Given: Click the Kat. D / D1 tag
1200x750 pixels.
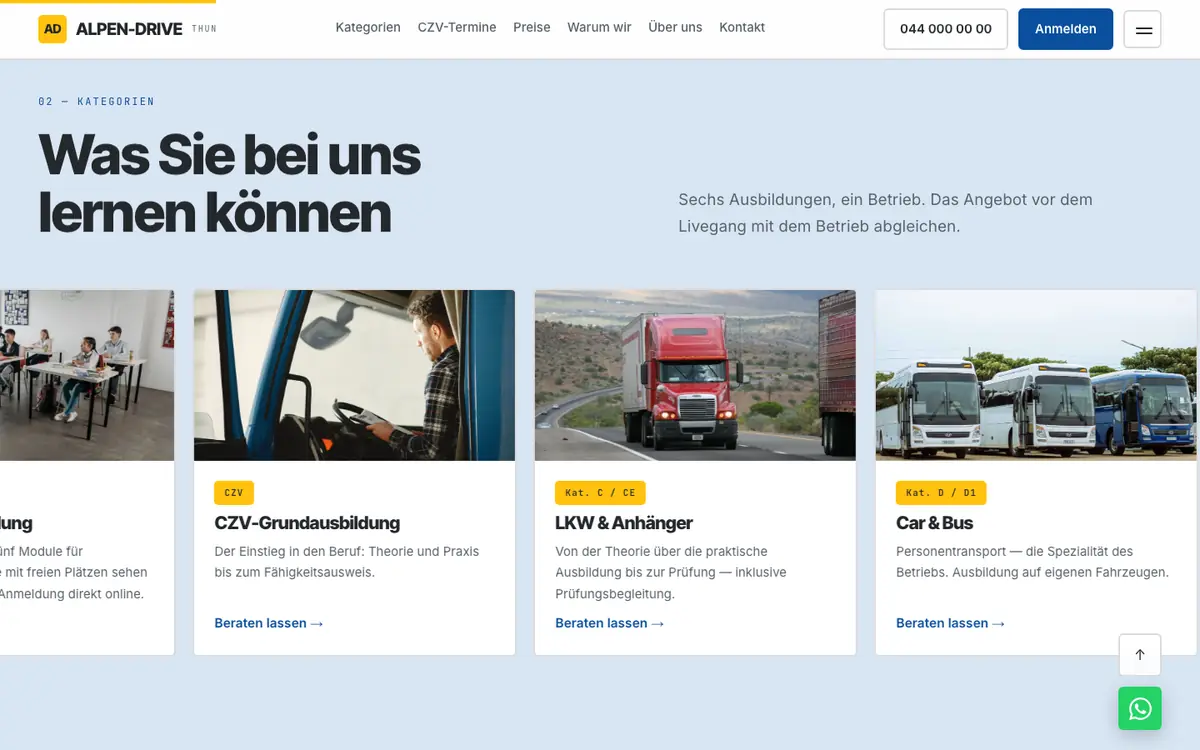Looking at the screenshot, I should coord(941,493).
